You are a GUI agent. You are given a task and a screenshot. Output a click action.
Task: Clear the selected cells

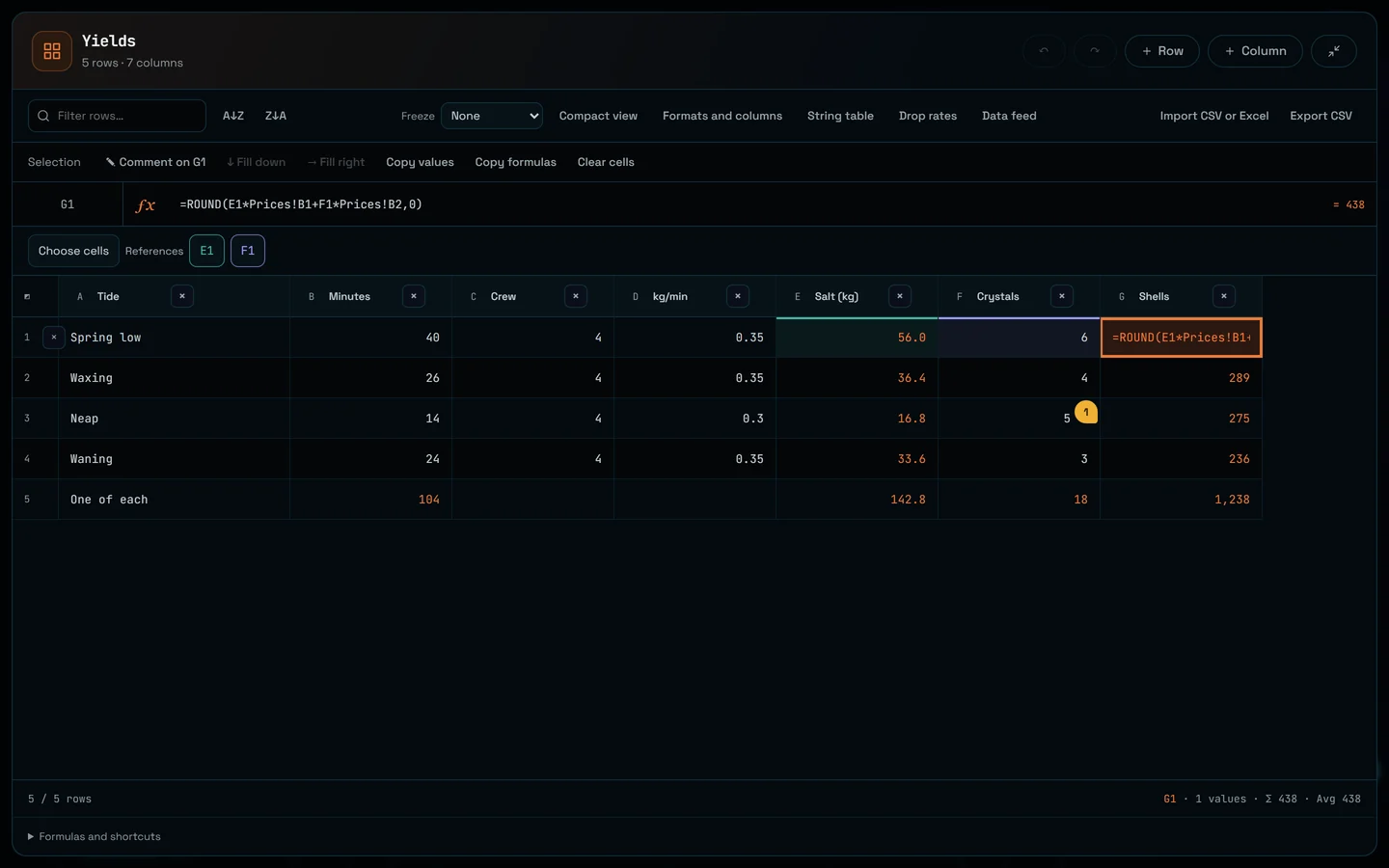tap(606, 162)
